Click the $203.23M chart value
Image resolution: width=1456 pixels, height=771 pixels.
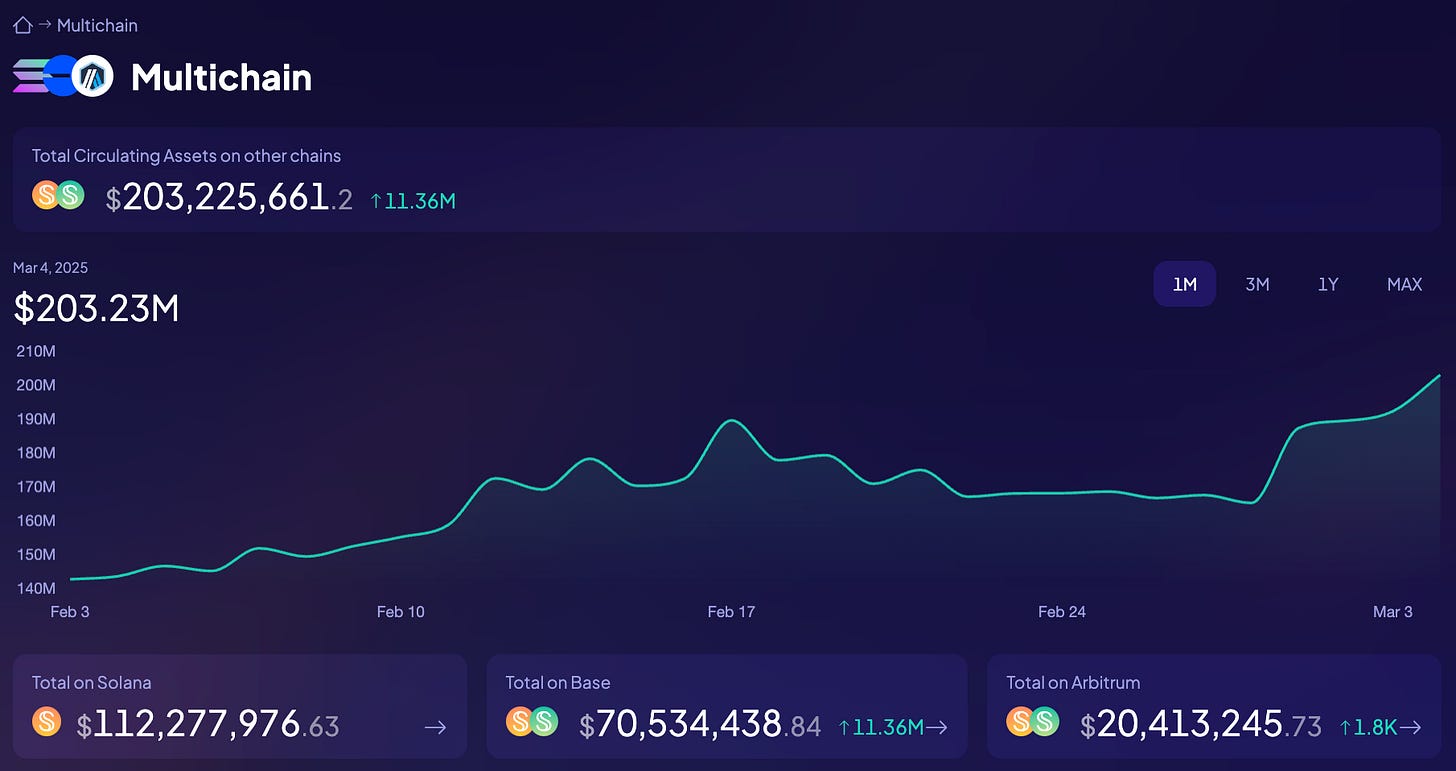pyautogui.click(x=96, y=308)
